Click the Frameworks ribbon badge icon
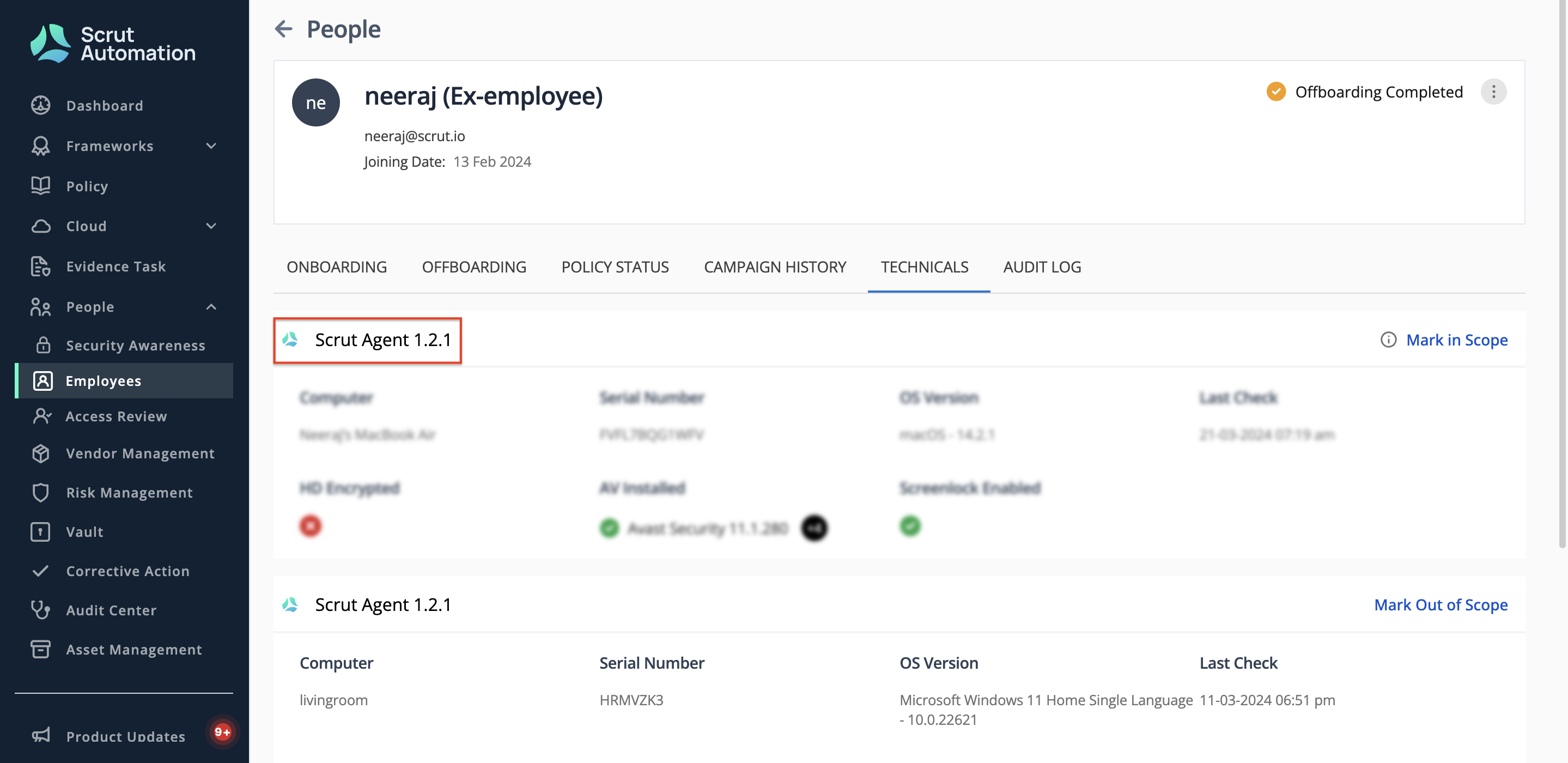1568x763 pixels. [x=41, y=146]
